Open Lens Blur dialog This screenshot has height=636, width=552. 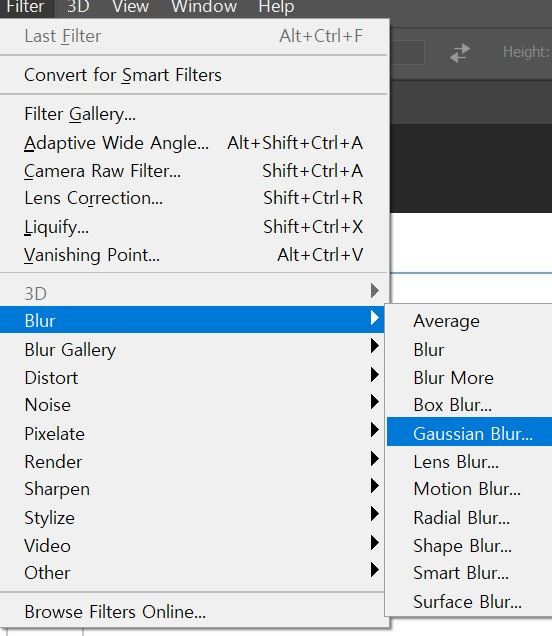pos(469,462)
